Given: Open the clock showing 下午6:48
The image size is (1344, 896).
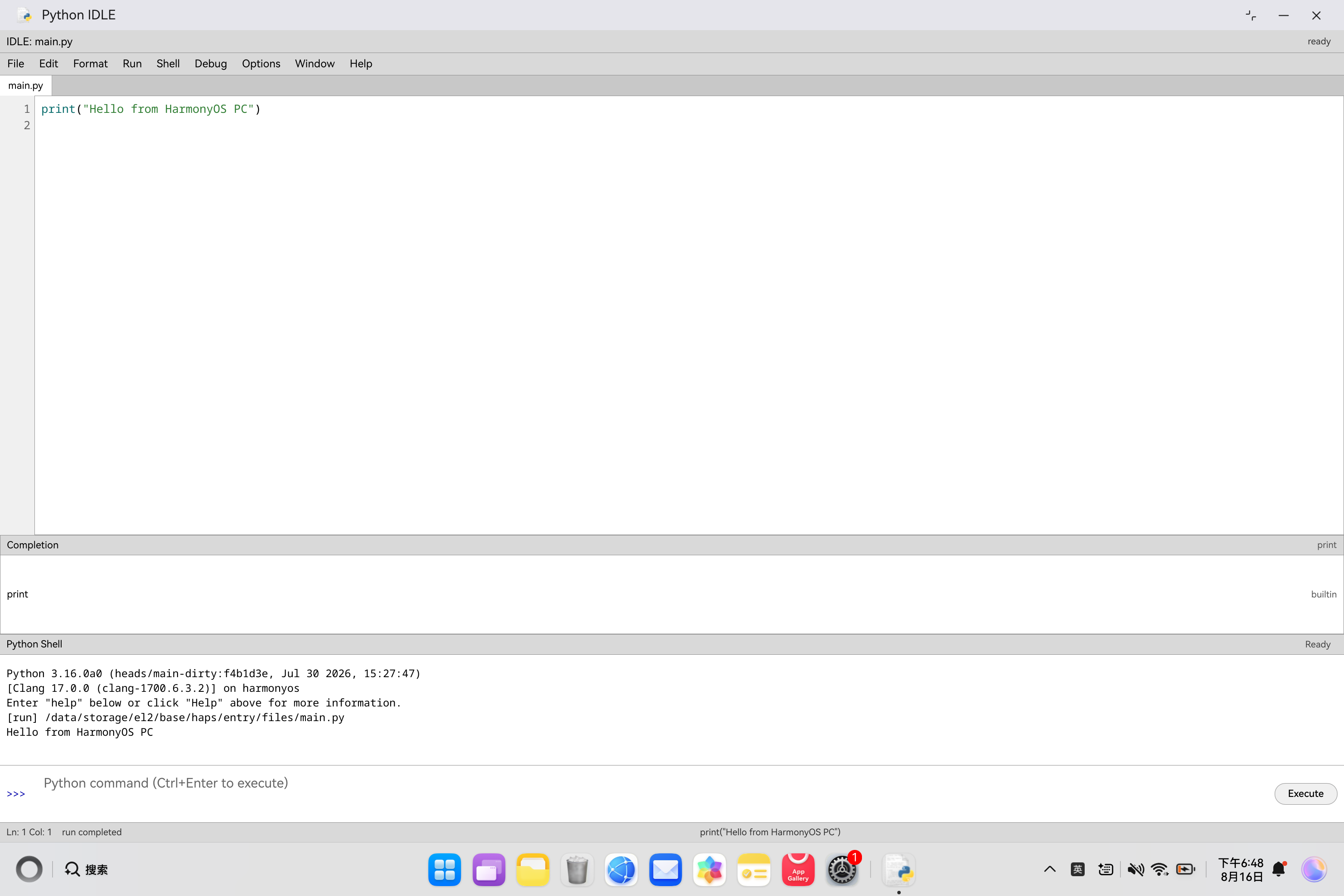Looking at the screenshot, I should point(1241,869).
